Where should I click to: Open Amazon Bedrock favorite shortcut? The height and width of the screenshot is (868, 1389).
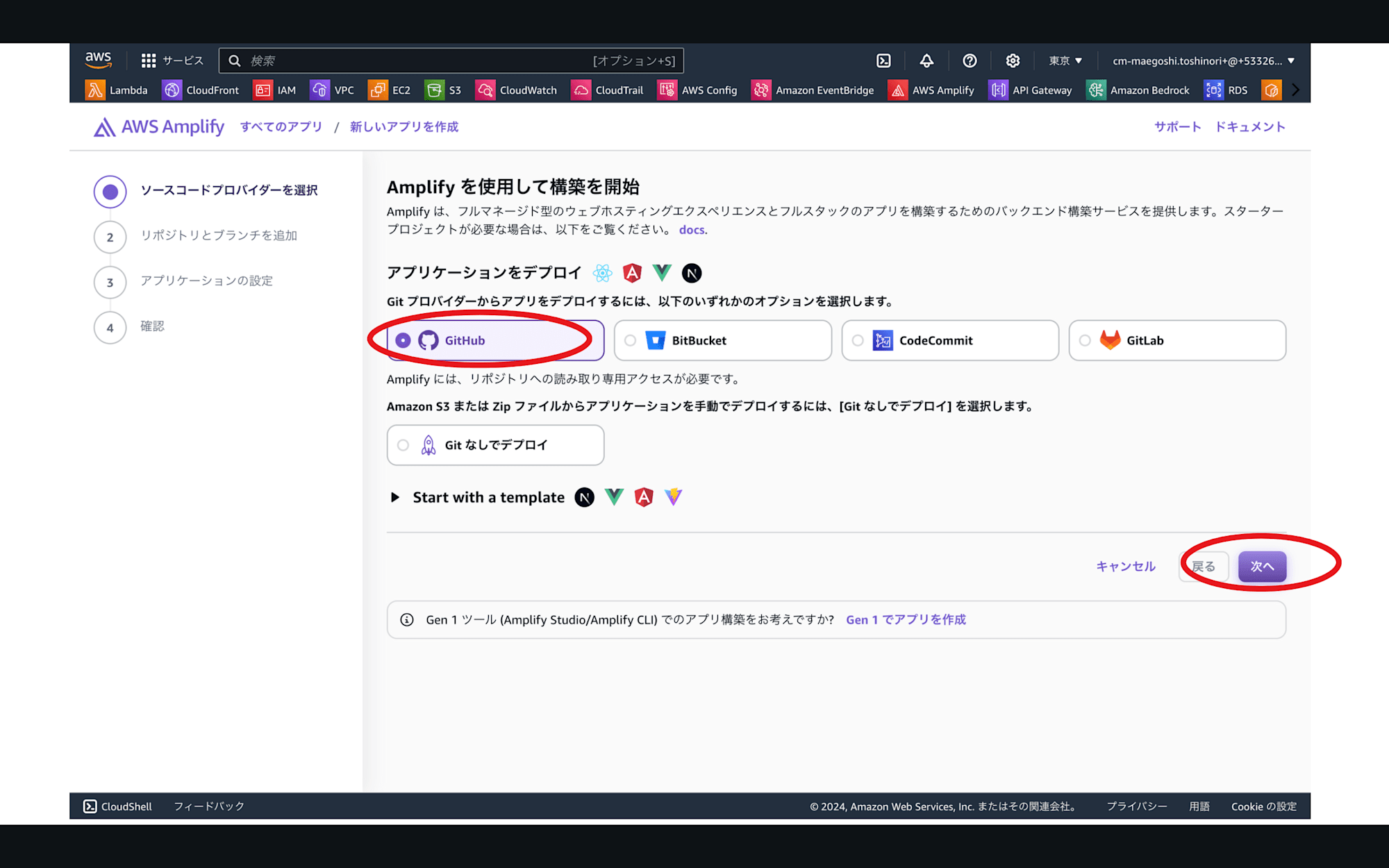coord(1138,90)
